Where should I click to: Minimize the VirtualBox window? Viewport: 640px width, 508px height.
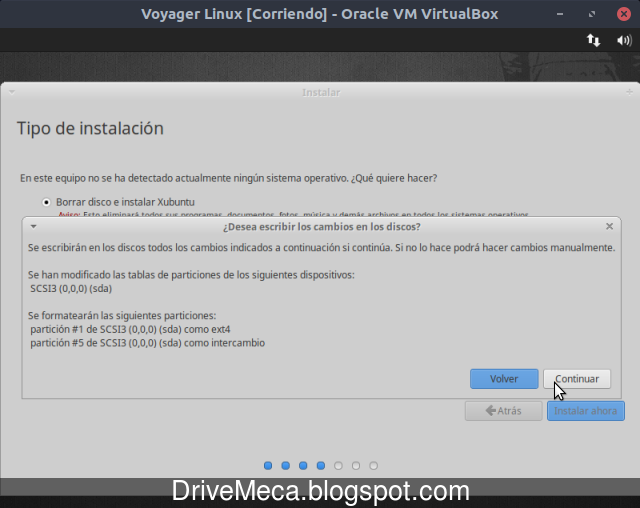point(560,14)
